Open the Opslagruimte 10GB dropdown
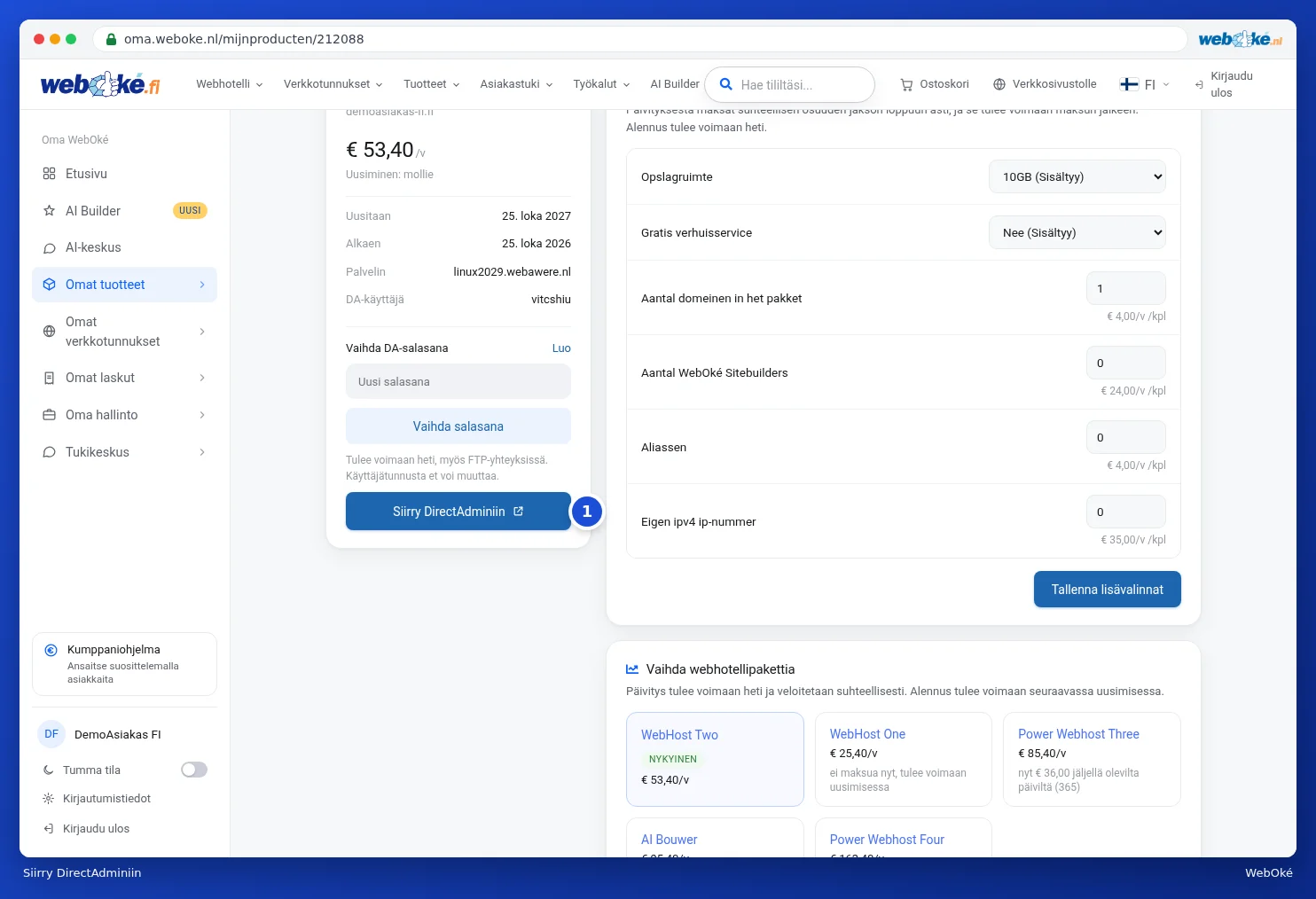This screenshot has height=899, width=1316. pos(1077,176)
